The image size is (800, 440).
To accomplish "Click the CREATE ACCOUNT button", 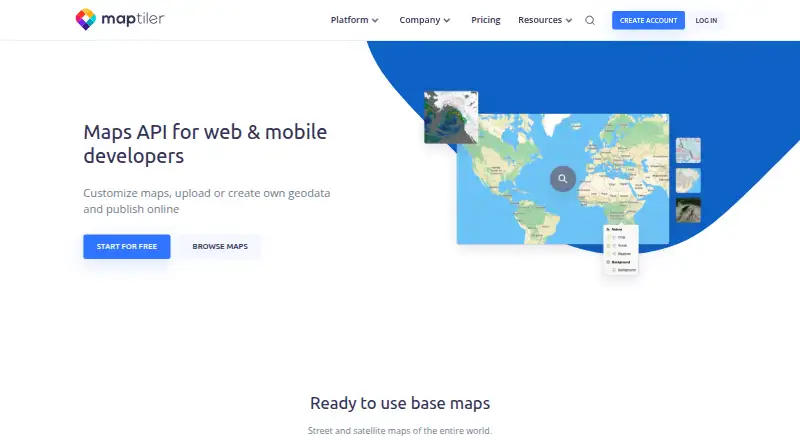I will coord(648,20).
